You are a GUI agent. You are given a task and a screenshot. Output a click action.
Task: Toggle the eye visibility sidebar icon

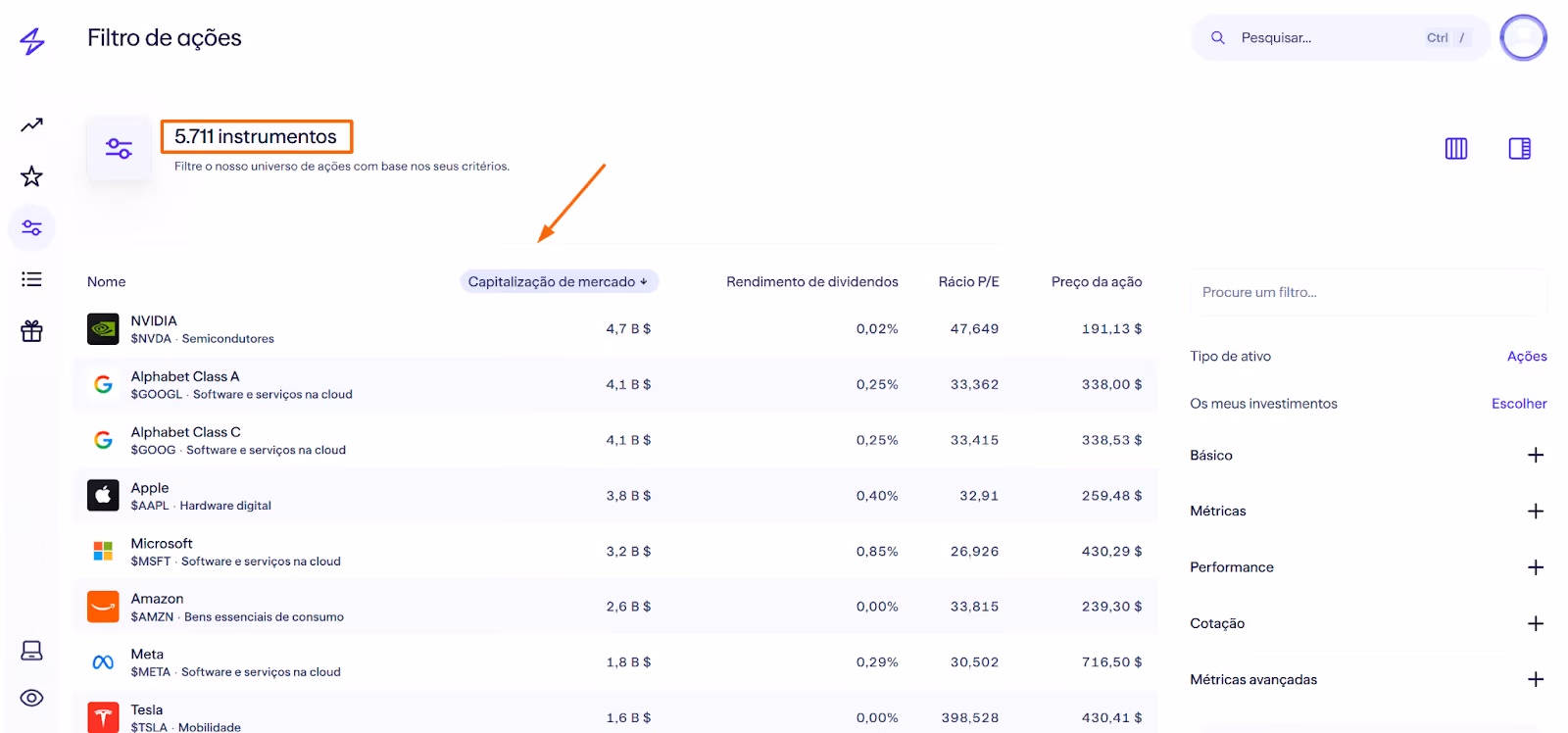[x=31, y=698]
